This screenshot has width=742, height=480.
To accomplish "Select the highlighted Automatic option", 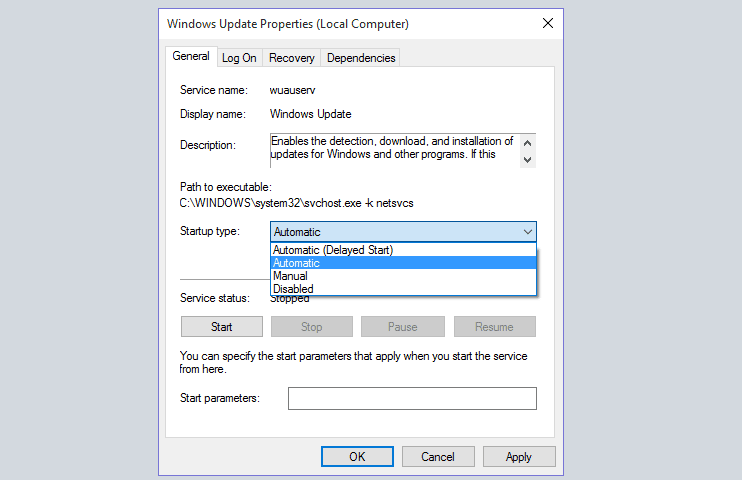I will point(404,263).
